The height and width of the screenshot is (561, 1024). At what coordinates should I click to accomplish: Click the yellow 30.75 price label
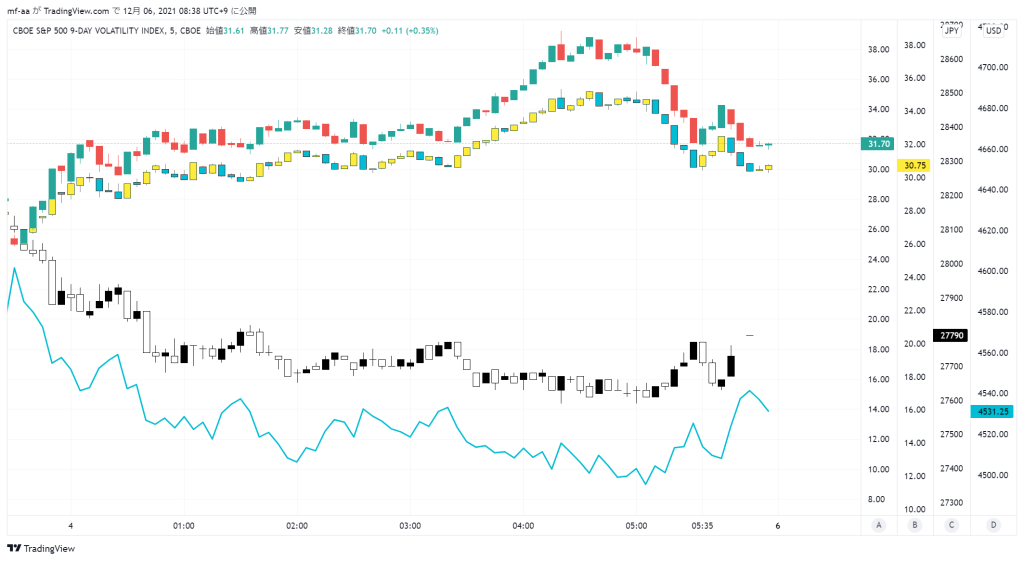tap(914, 166)
